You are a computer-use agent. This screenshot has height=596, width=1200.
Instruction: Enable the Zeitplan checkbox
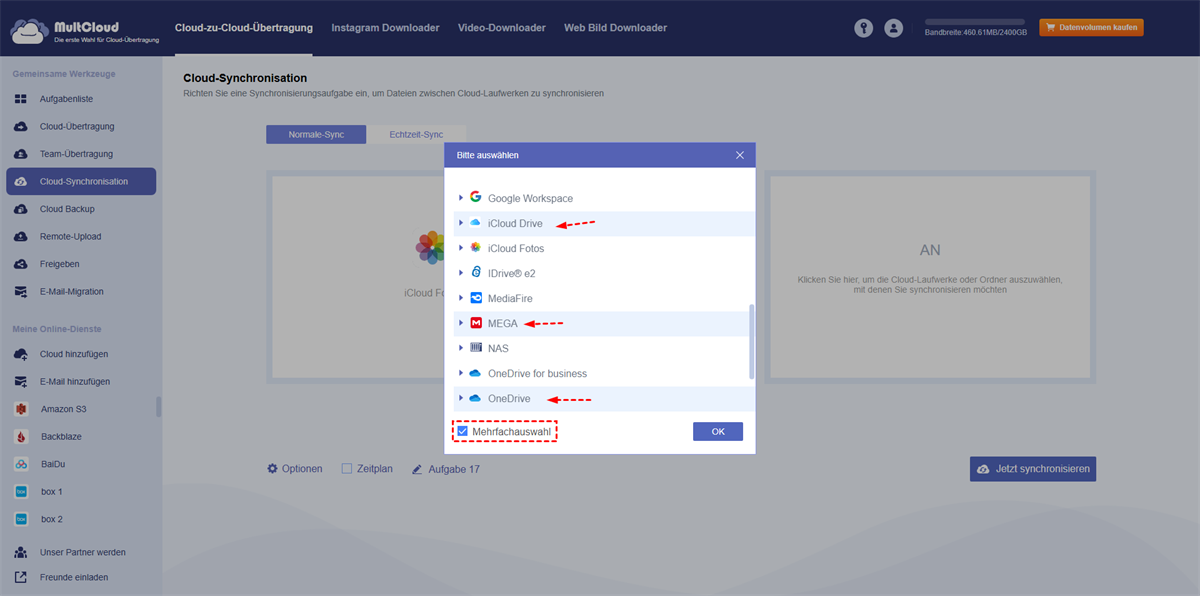point(347,468)
